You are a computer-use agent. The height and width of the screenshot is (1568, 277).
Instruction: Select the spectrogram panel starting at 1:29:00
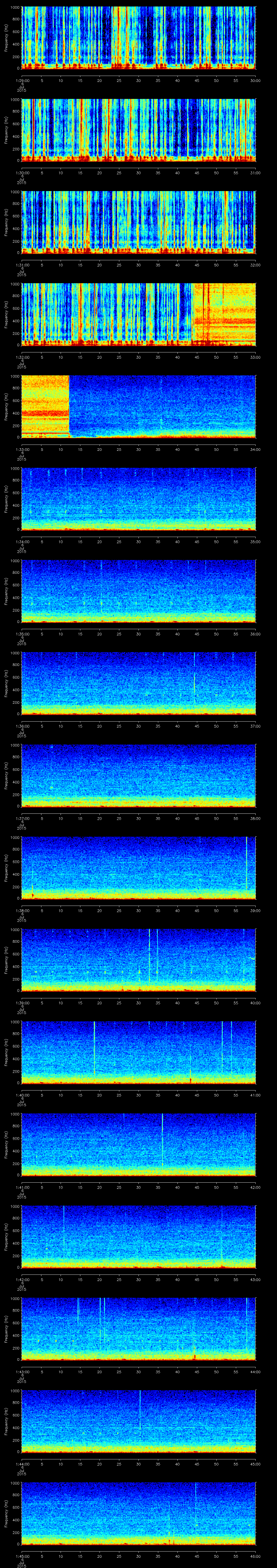point(138,38)
